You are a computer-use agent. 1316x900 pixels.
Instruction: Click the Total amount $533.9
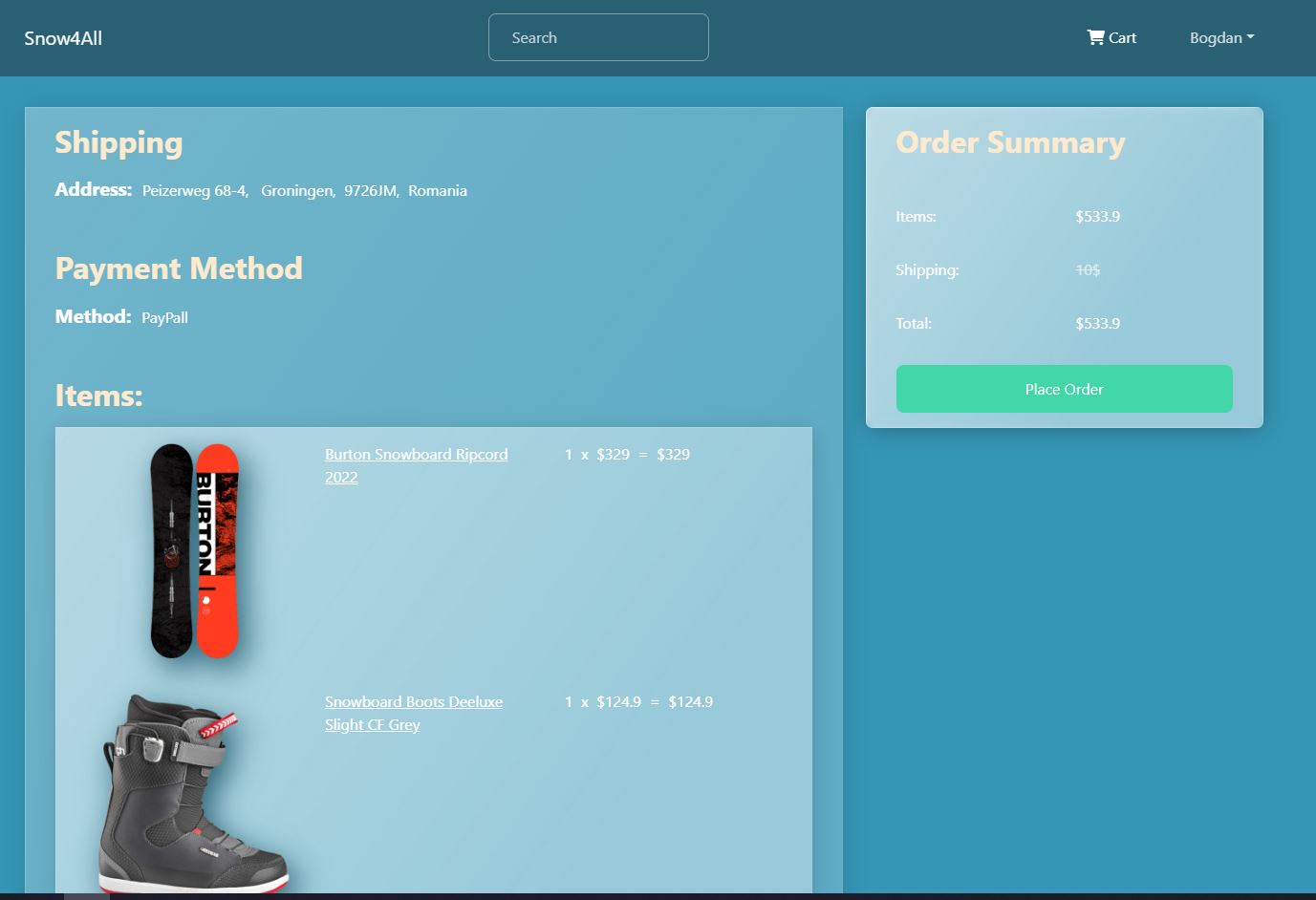[1097, 323]
